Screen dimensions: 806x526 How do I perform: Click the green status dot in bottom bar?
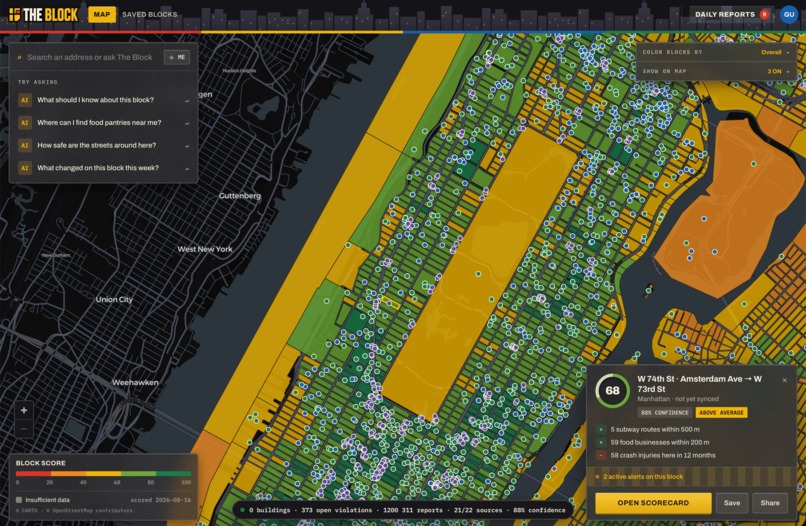tap(242, 510)
